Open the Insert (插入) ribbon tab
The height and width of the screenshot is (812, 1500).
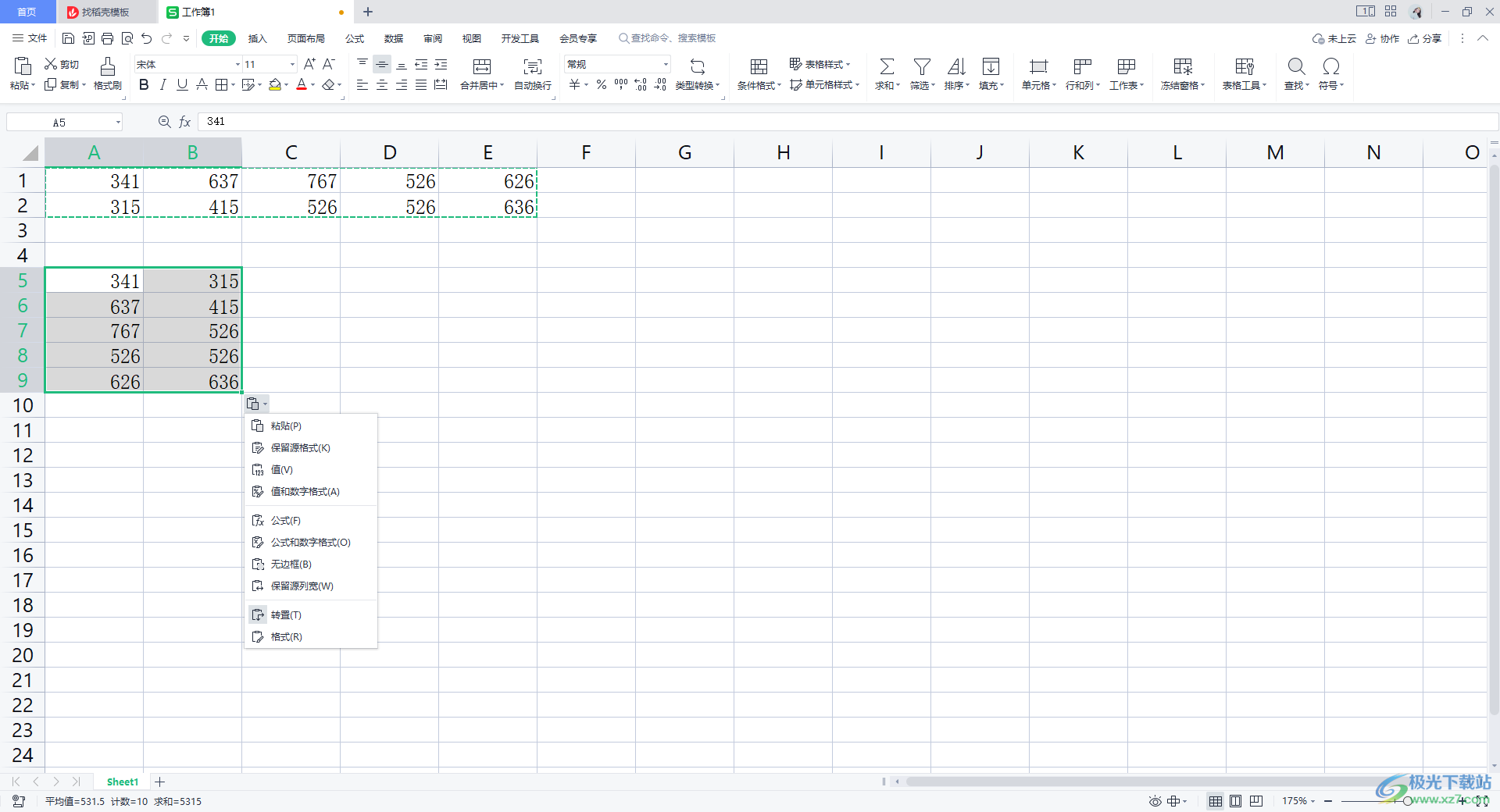tap(257, 38)
